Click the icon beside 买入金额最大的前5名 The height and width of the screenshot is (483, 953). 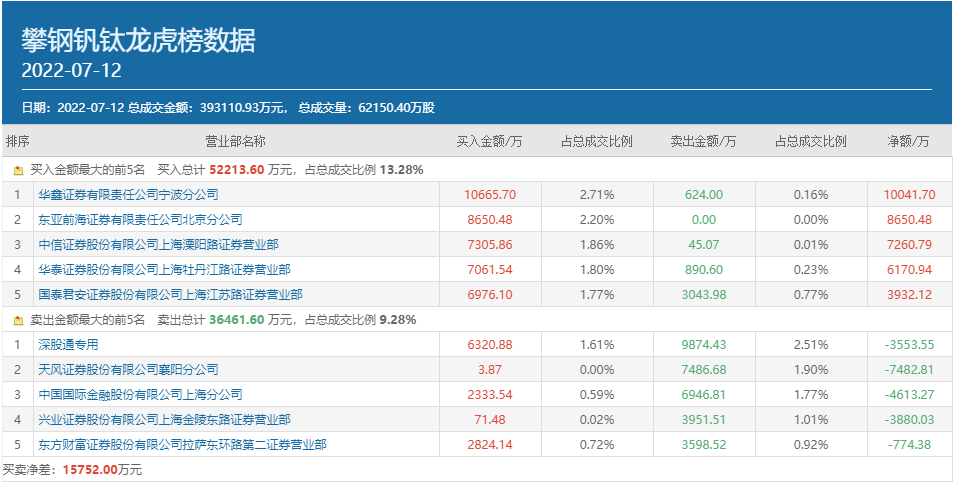18,170
